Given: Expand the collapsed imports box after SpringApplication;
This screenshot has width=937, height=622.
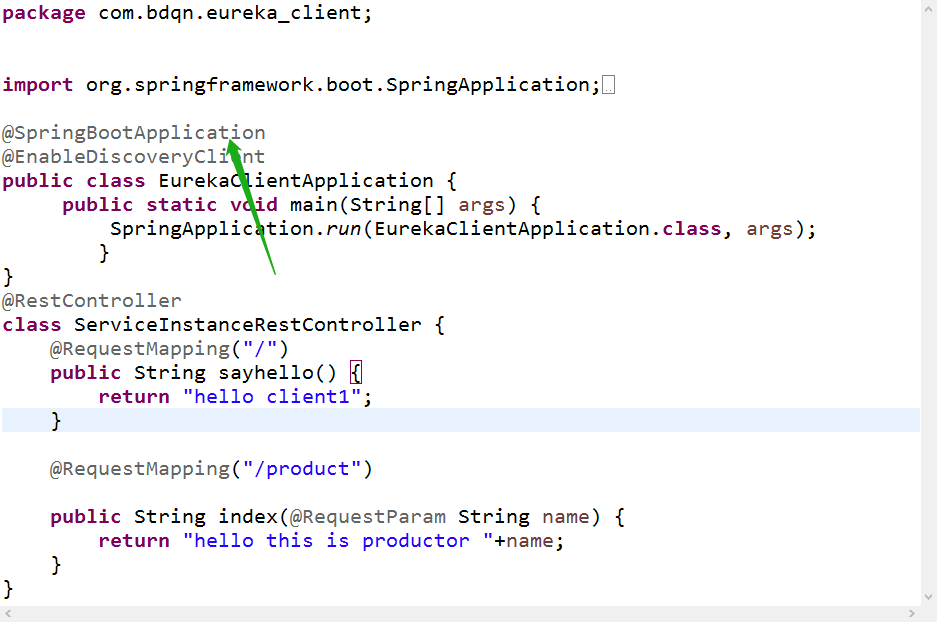Looking at the screenshot, I should pos(608,85).
